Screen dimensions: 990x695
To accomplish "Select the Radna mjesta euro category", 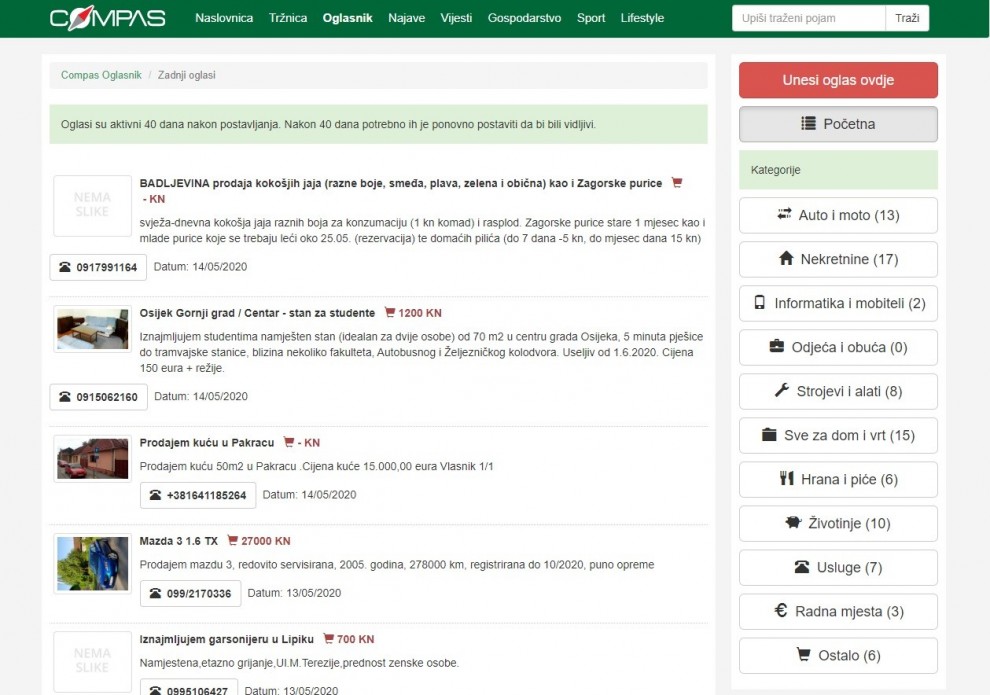I will (838, 611).
